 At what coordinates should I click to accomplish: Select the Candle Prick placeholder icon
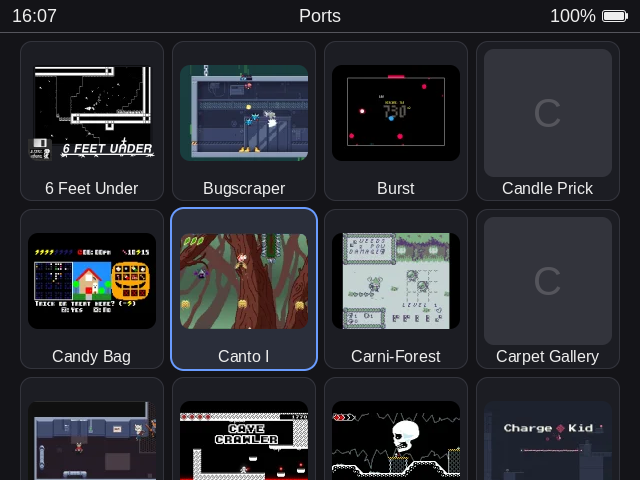click(548, 113)
